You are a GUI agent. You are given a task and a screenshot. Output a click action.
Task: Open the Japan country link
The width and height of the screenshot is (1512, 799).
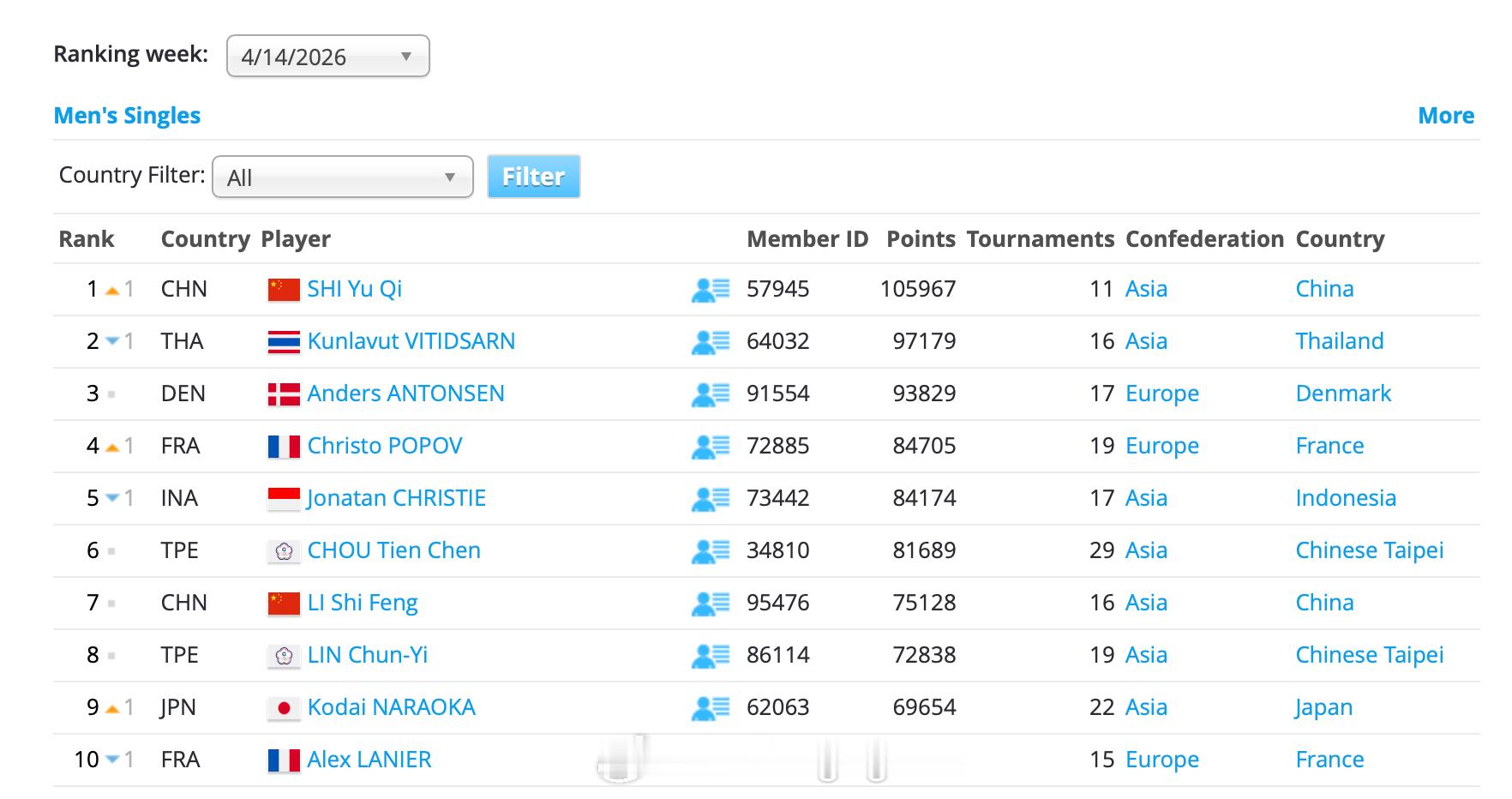click(x=1324, y=707)
